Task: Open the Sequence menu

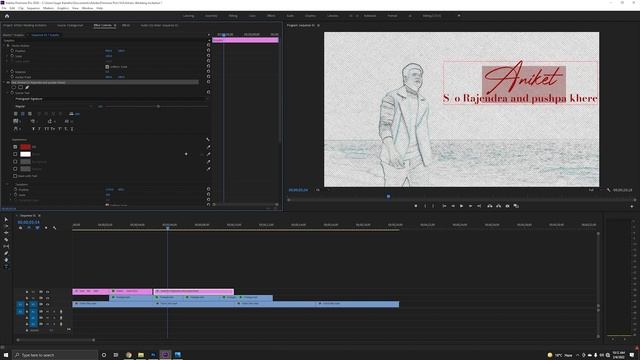Action: coord(33,8)
